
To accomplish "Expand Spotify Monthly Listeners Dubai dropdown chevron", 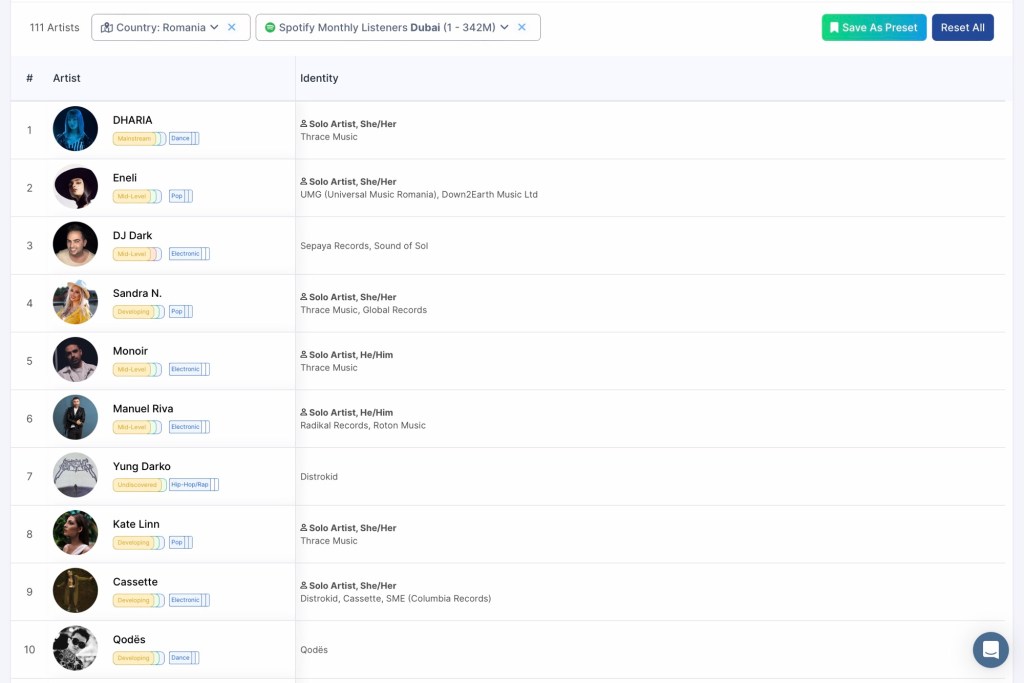I will click(x=504, y=28).
